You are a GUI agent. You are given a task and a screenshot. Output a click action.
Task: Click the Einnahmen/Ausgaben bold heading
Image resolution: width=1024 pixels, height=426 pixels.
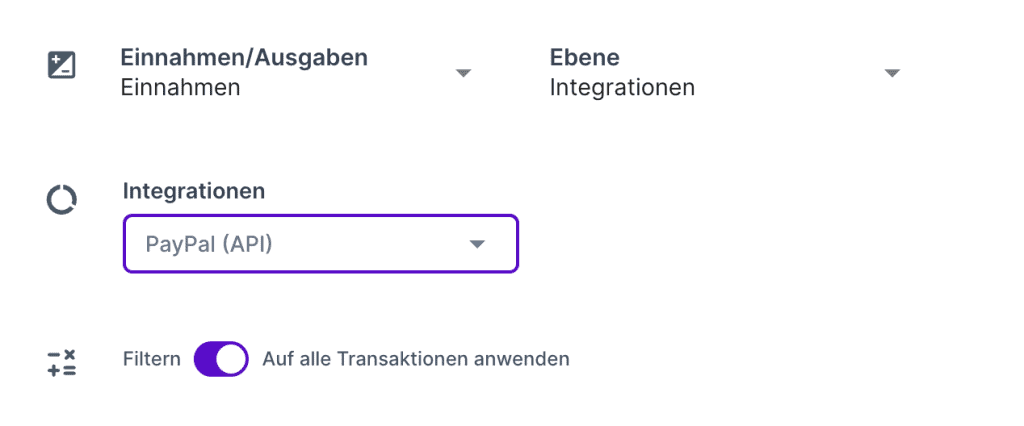tap(244, 58)
